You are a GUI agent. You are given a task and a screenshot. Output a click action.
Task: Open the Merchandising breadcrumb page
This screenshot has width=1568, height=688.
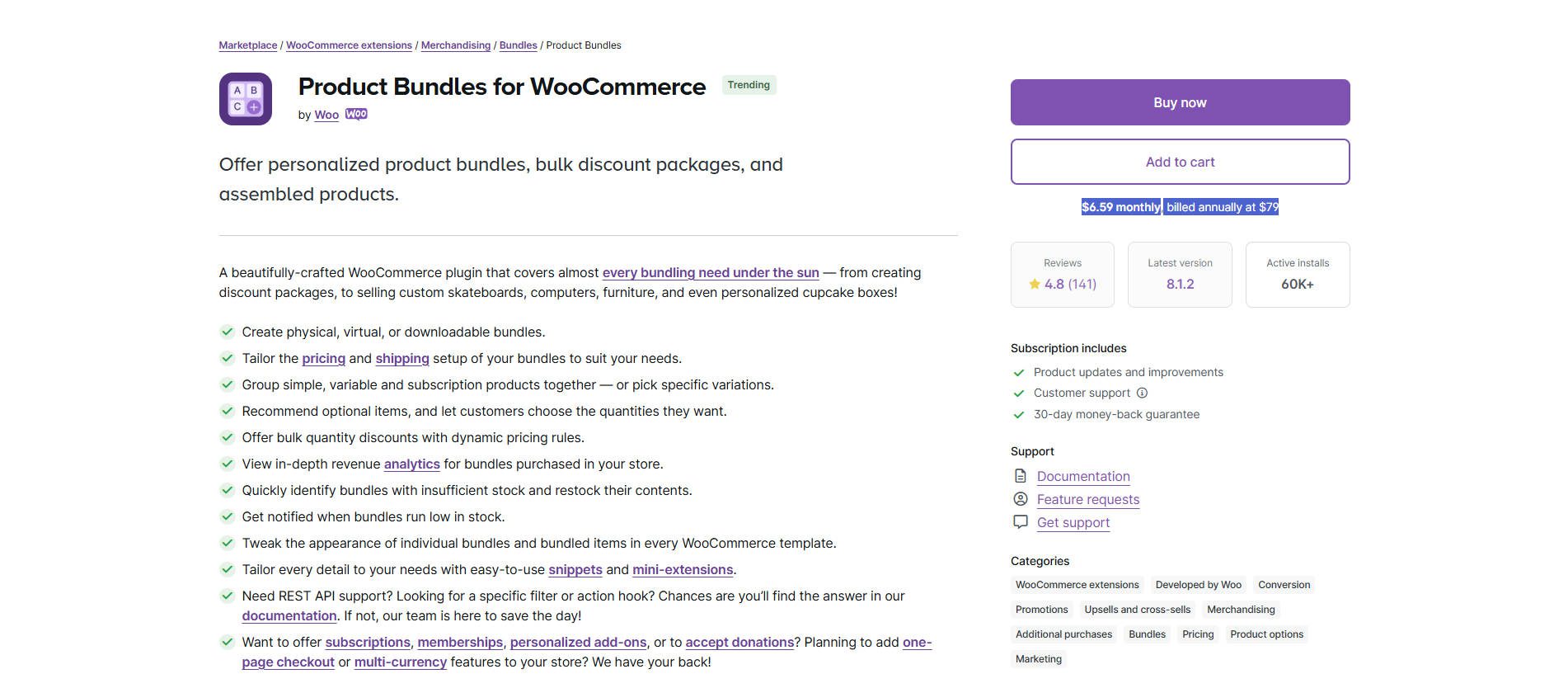pos(456,45)
